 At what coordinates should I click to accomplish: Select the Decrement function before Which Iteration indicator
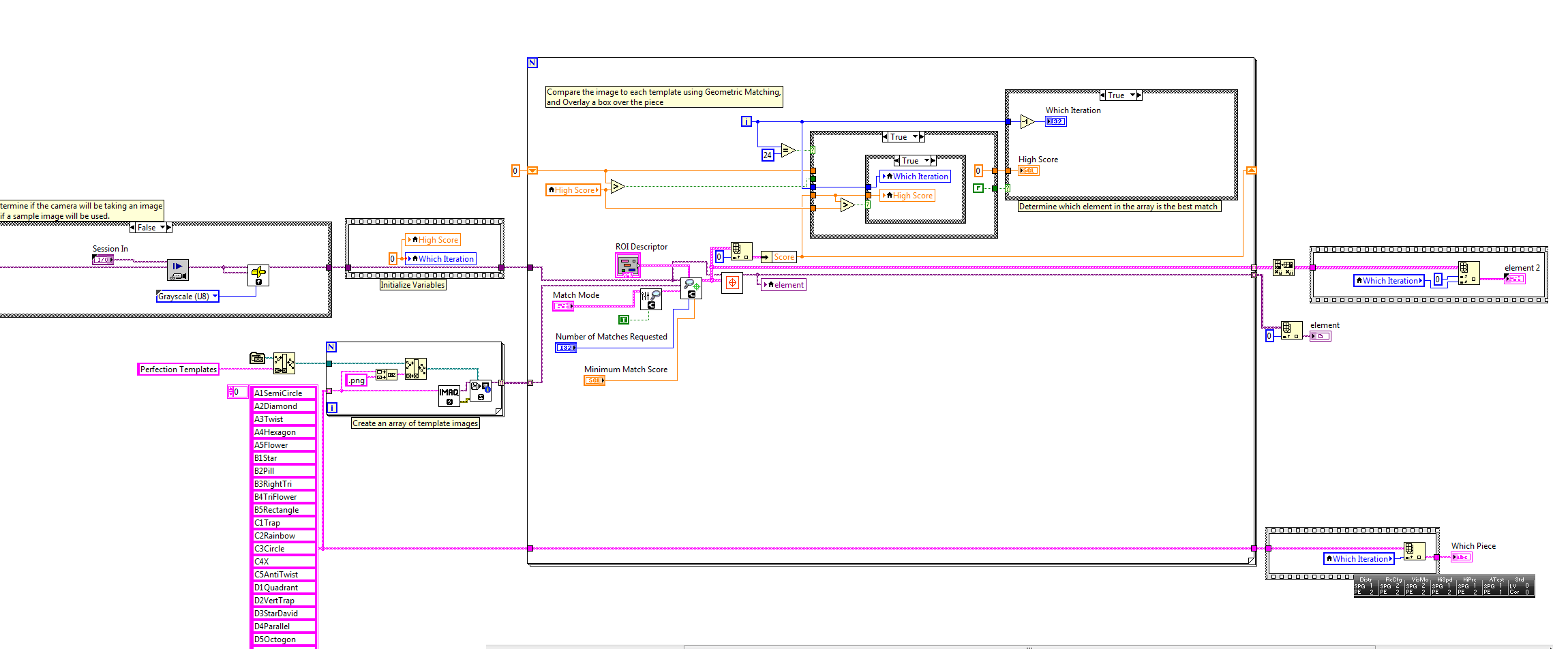pyautogui.click(x=1027, y=122)
